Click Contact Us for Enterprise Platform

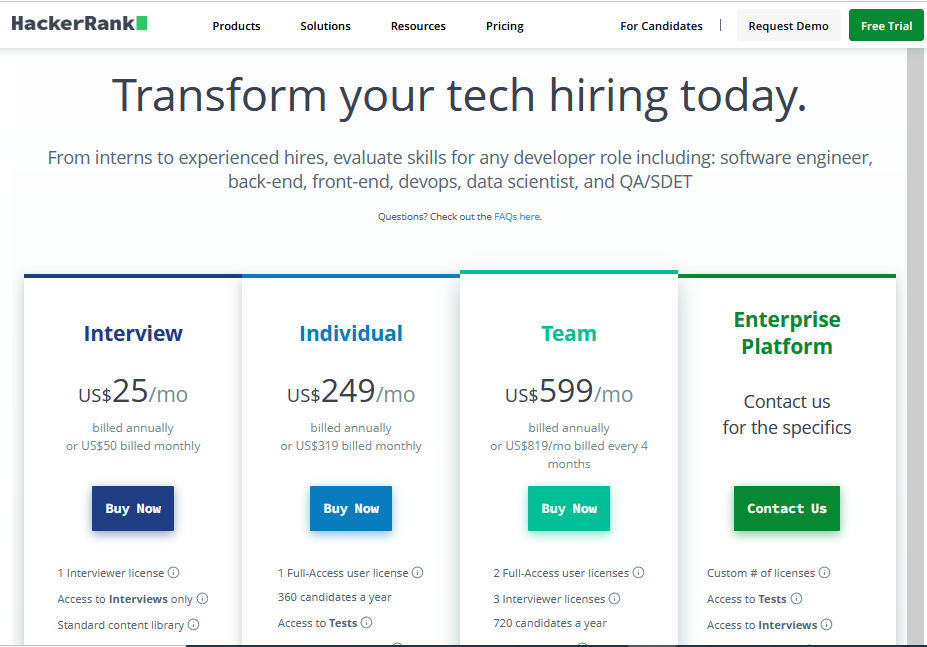point(787,509)
